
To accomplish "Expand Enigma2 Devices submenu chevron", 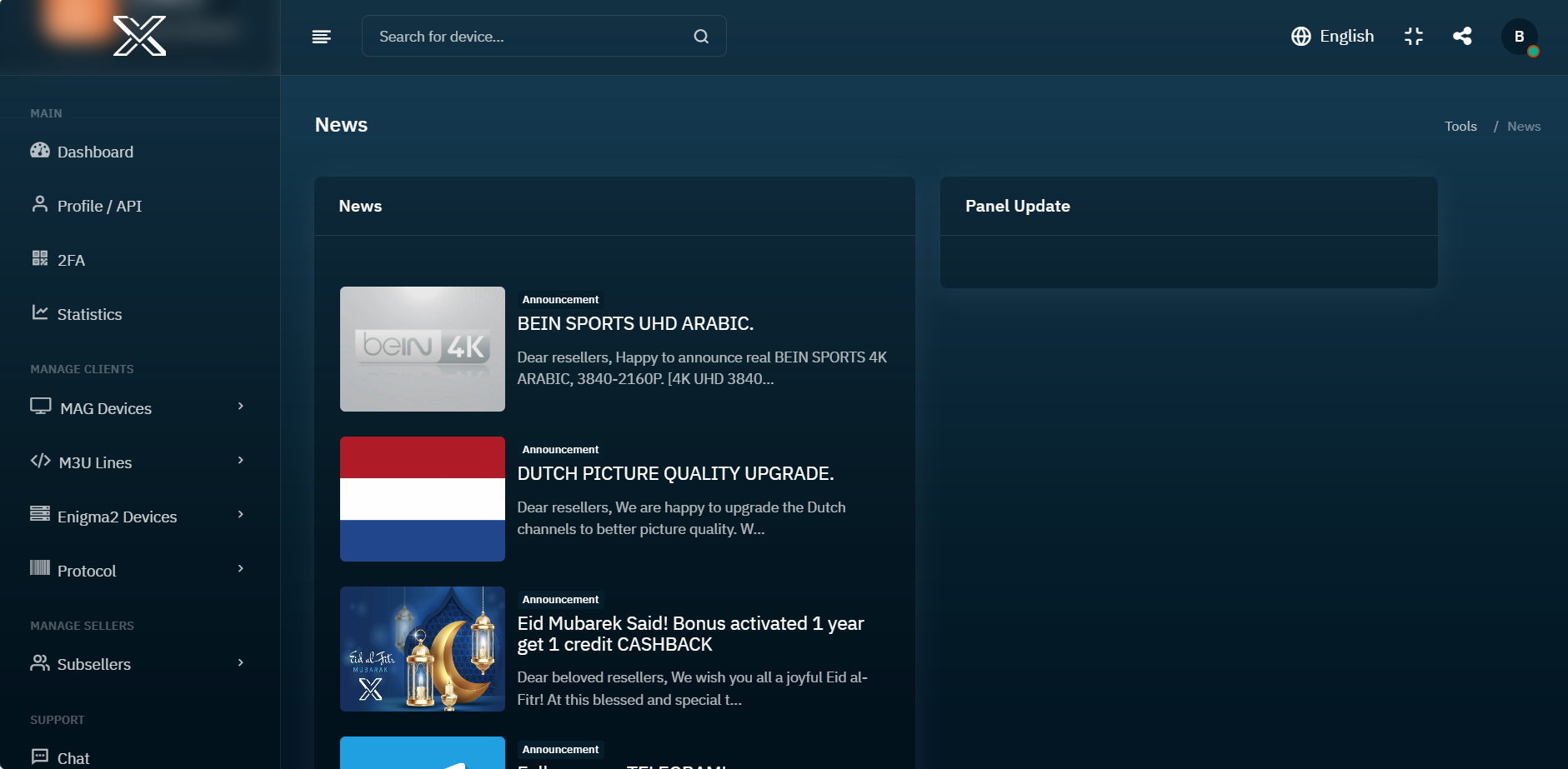I will point(240,515).
